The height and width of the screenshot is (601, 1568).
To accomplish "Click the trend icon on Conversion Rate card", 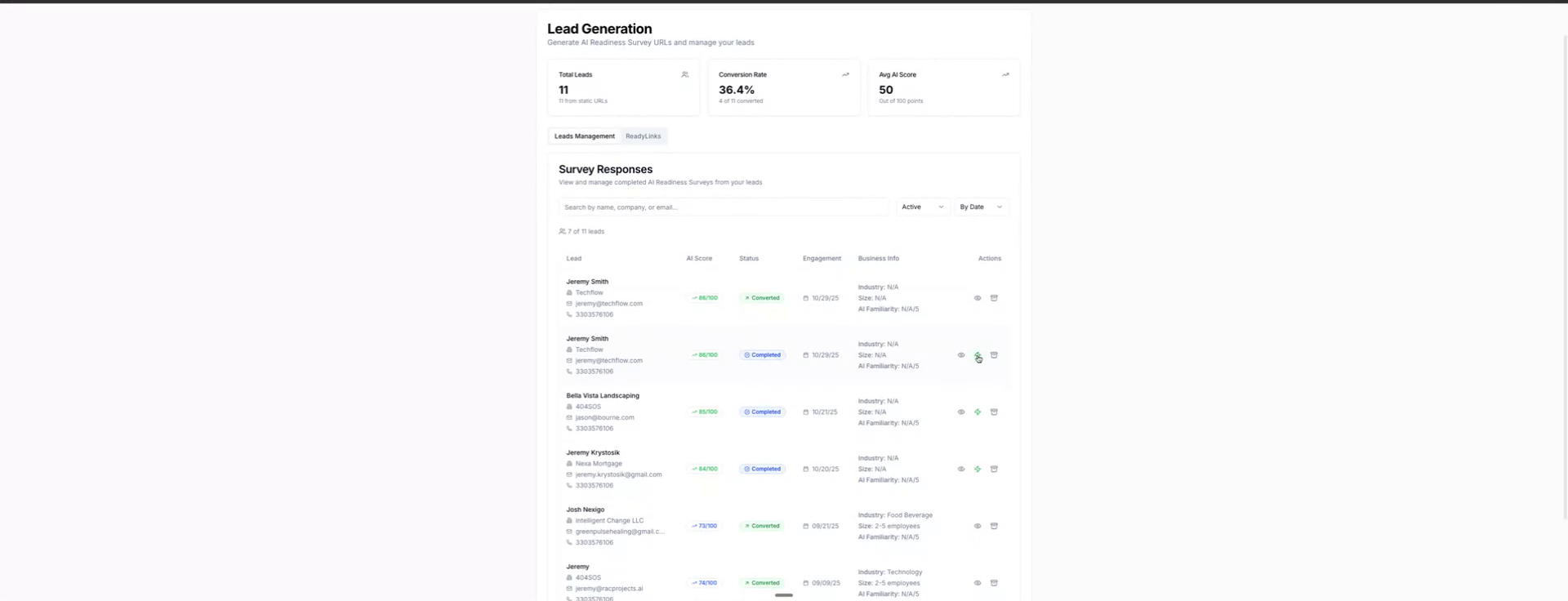I will coord(845,74).
